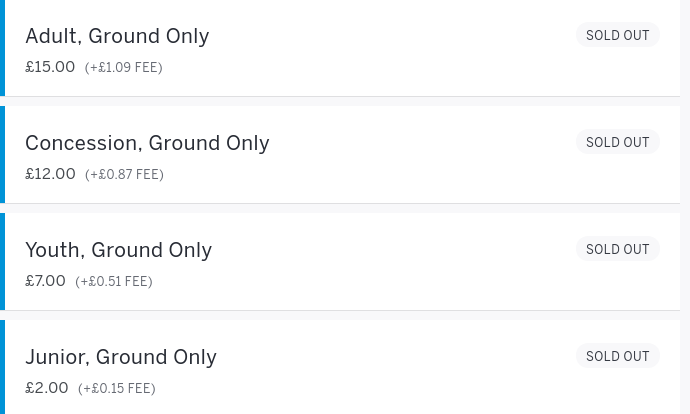This screenshot has height=414, width=690.
Task: Click the Youth, Ground Only ticket title
Action: 118,250
